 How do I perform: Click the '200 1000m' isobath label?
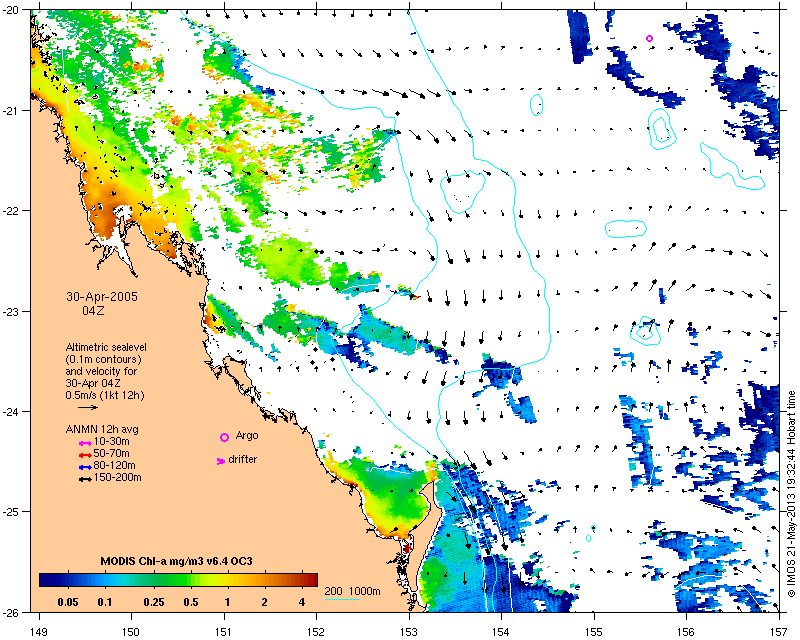click(x=353, y=592)
